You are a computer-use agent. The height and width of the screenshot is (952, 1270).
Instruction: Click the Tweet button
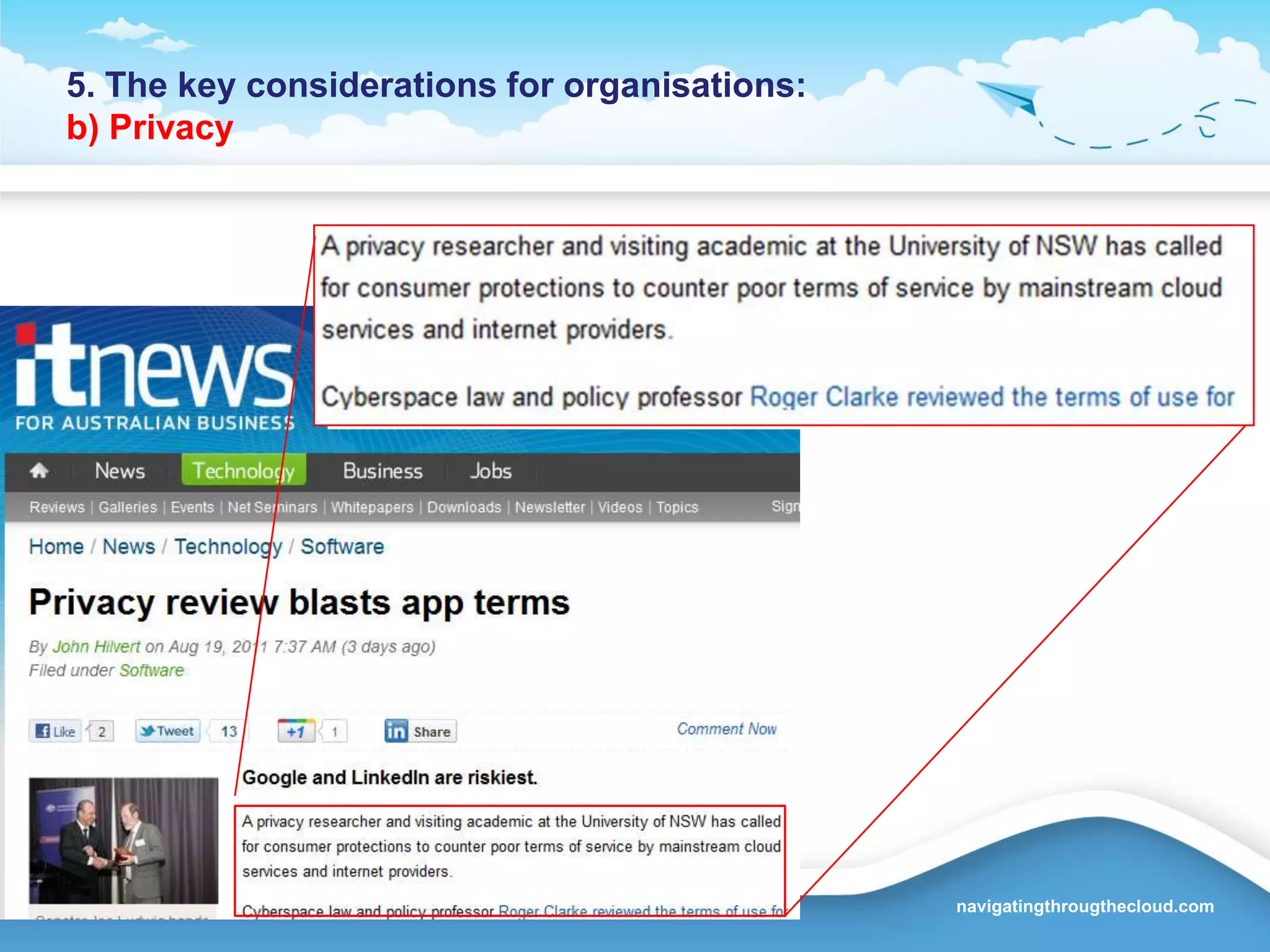tap(167, 731)
